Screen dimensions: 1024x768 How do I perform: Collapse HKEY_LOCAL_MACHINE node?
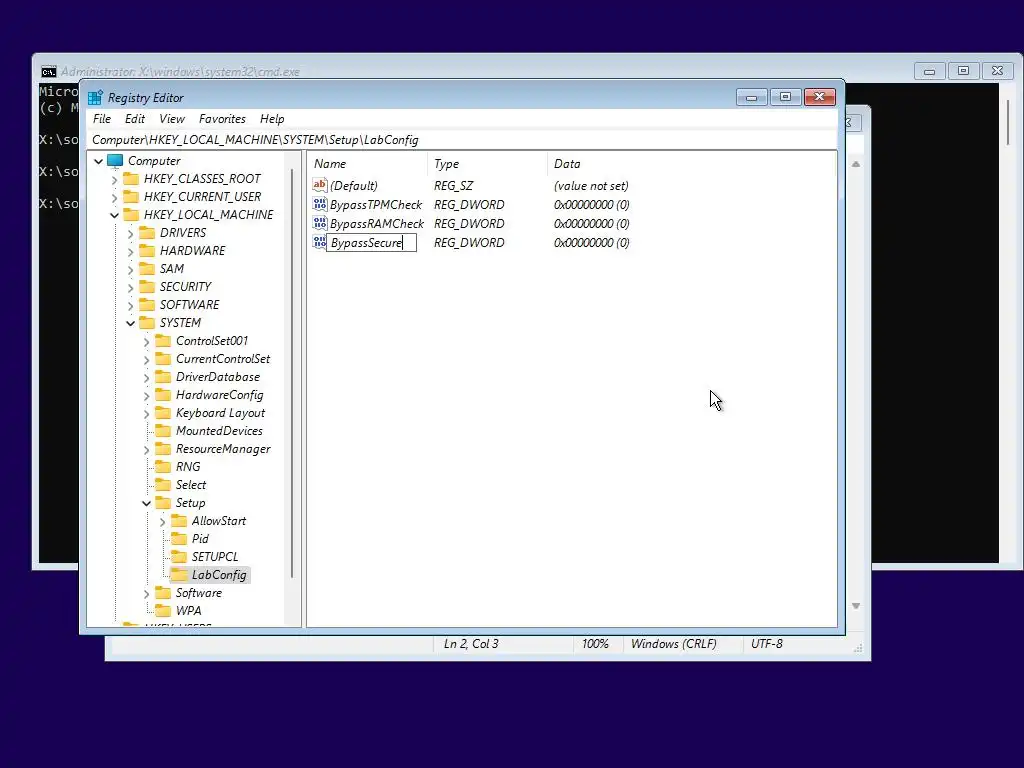point(115,215)
